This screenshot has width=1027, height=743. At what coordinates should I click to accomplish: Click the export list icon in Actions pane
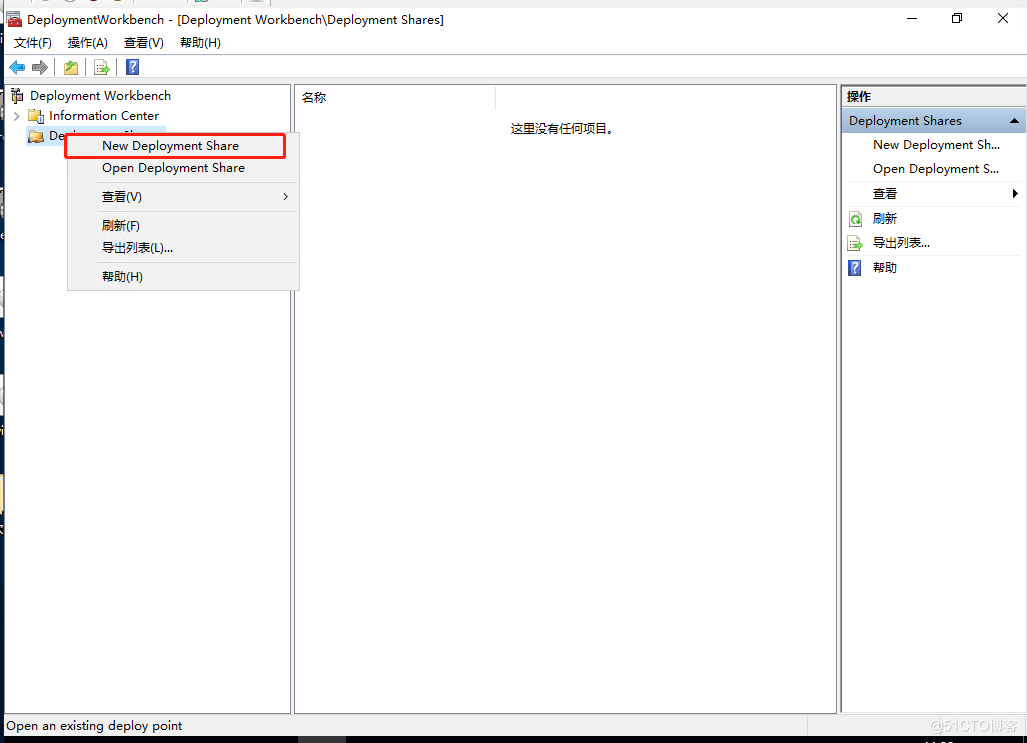[855, 243]
